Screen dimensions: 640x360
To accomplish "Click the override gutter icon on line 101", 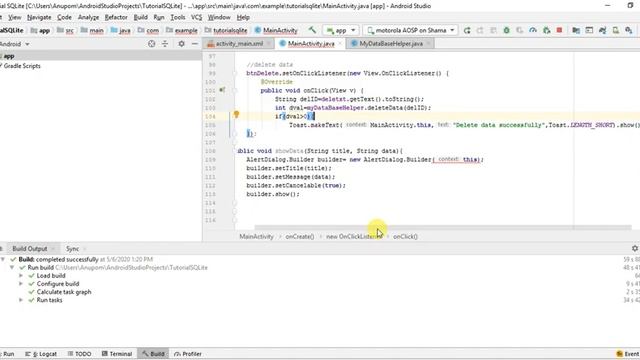I will point(222,90).
